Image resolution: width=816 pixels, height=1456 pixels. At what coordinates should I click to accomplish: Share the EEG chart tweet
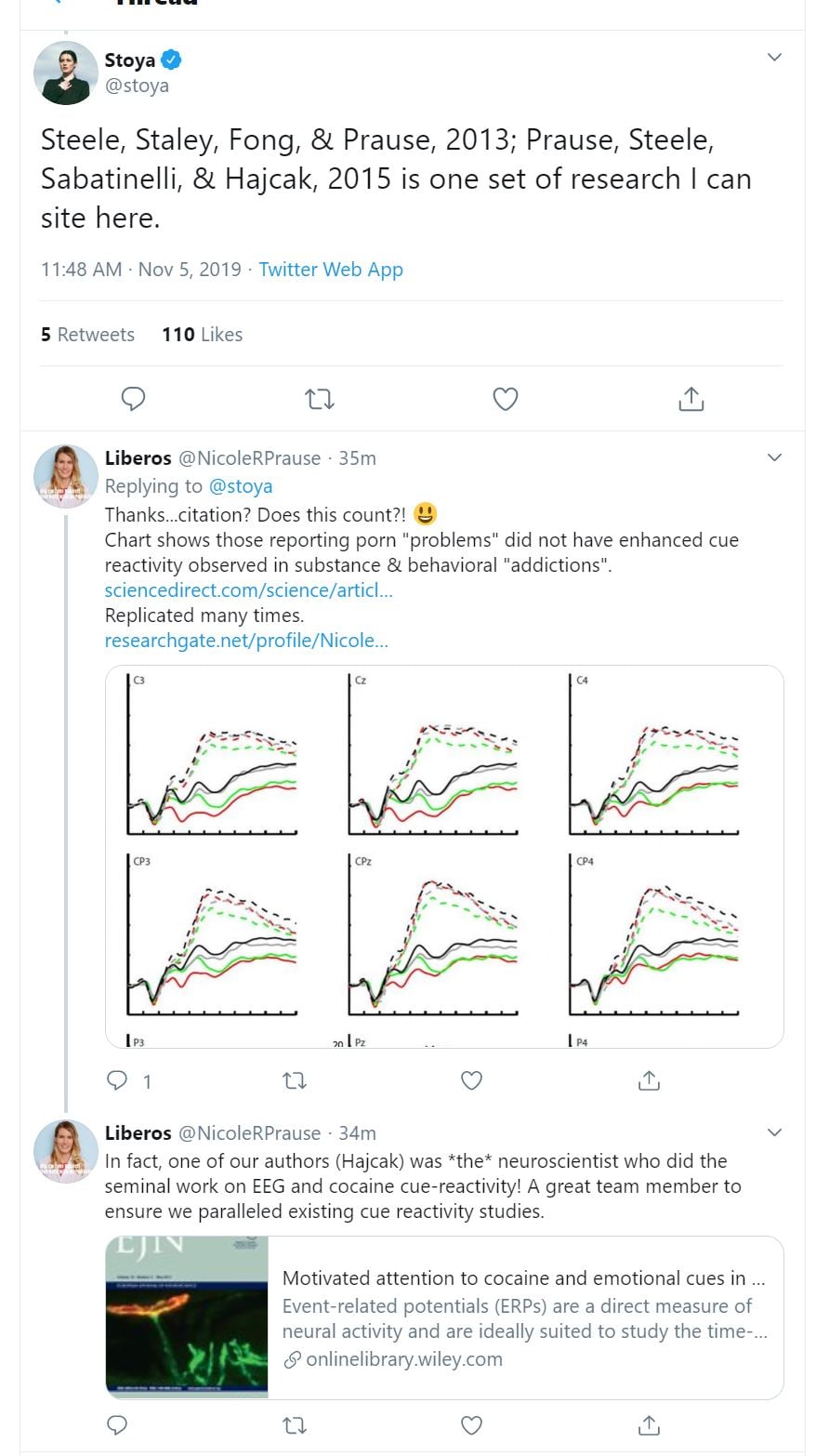[x=649, y=1079]
